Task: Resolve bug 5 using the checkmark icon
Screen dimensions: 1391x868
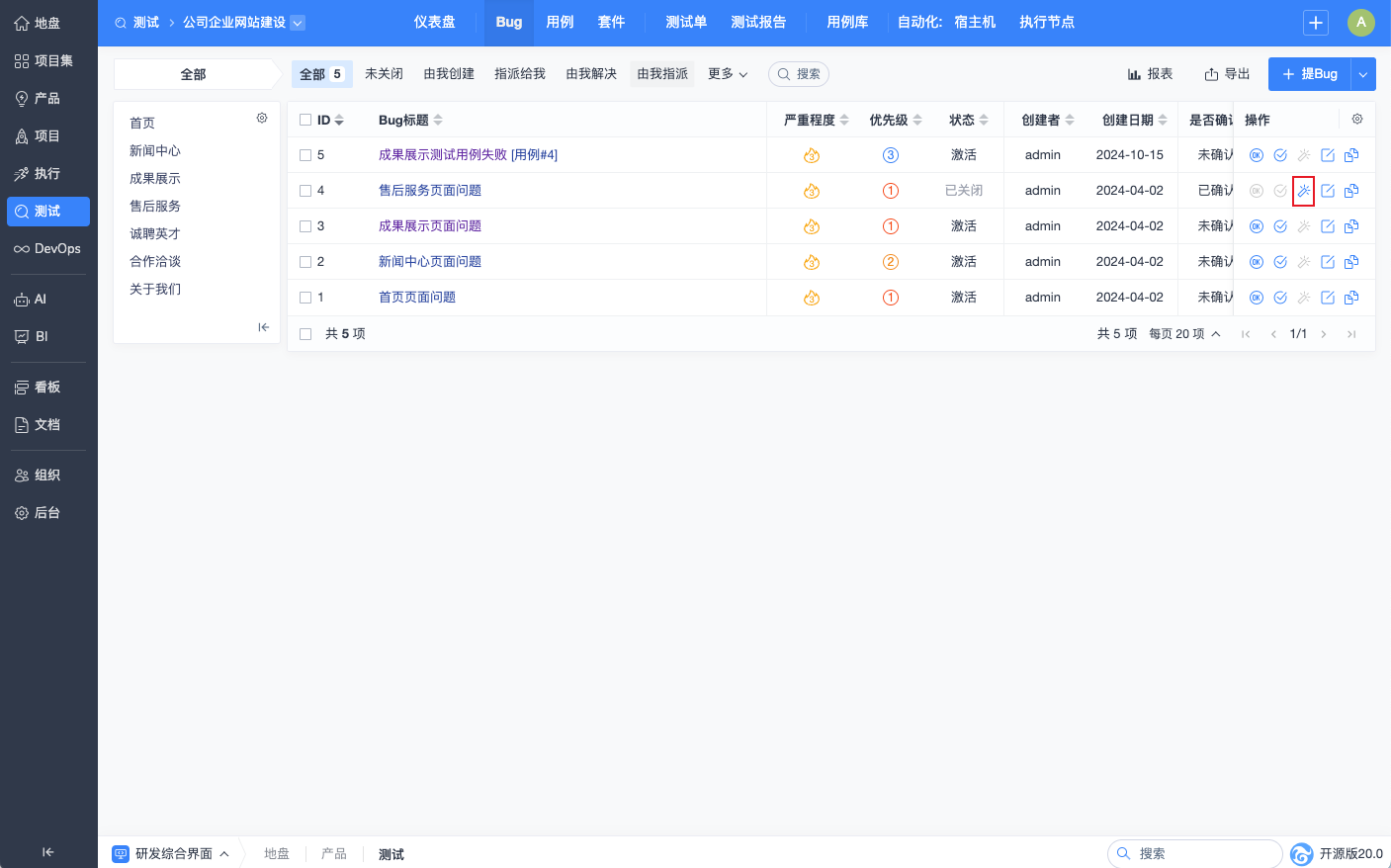Action: (1280, 155)
